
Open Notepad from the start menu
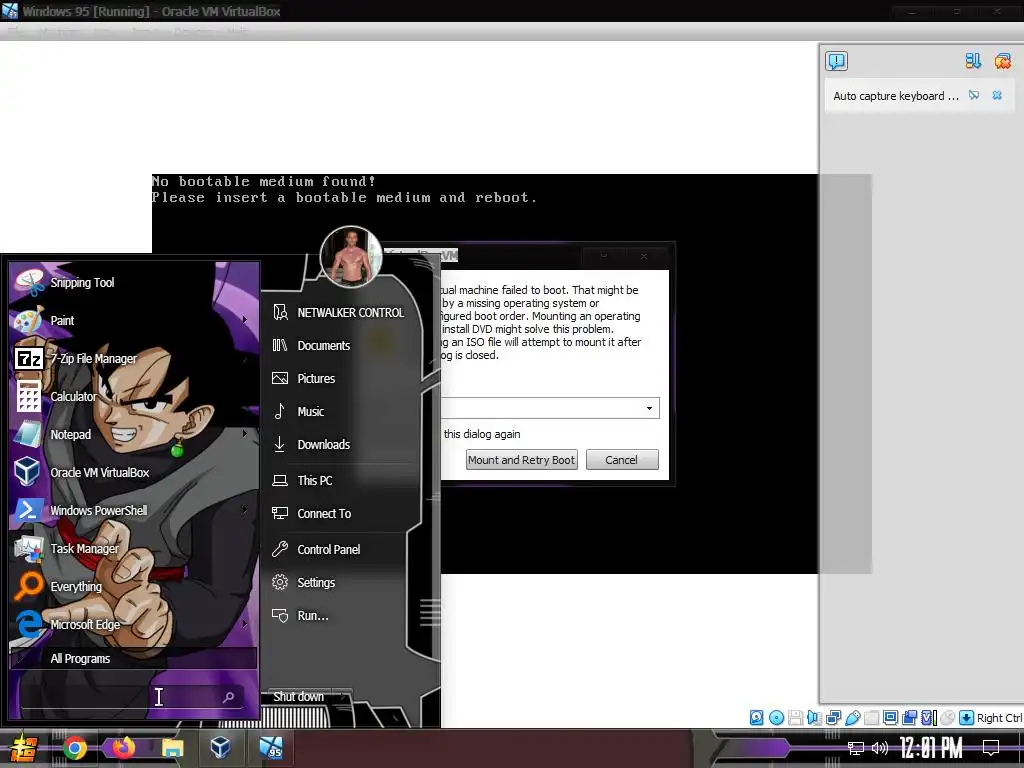(134, 434)
